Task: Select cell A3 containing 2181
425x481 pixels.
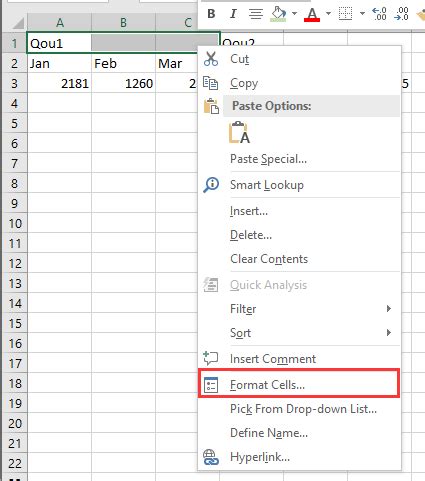Action: pyautogui.click(x=59, y=83)
